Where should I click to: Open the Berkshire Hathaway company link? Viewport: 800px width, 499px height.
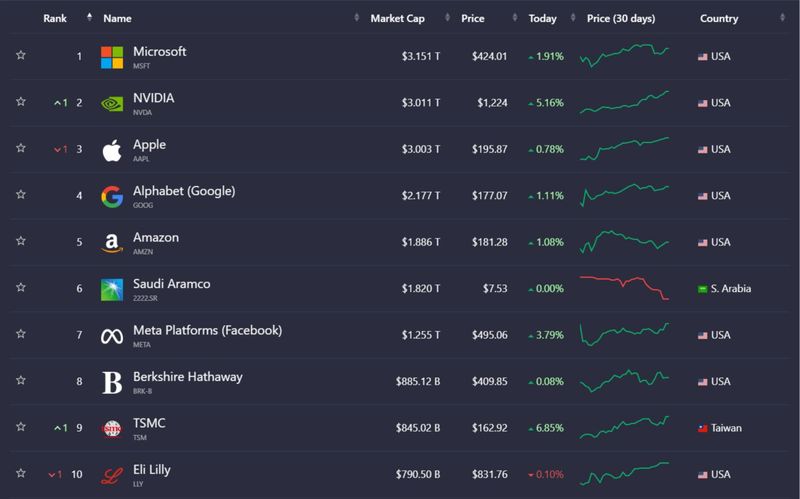[188, 377]
